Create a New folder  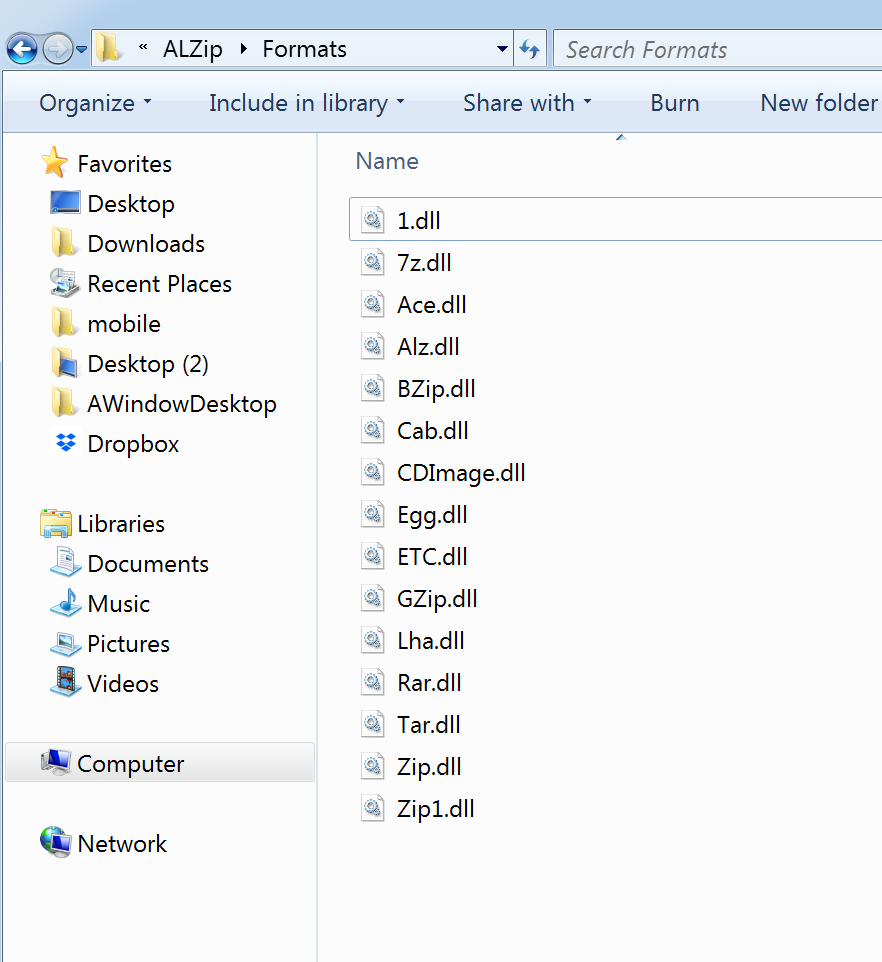click(819, 103)
